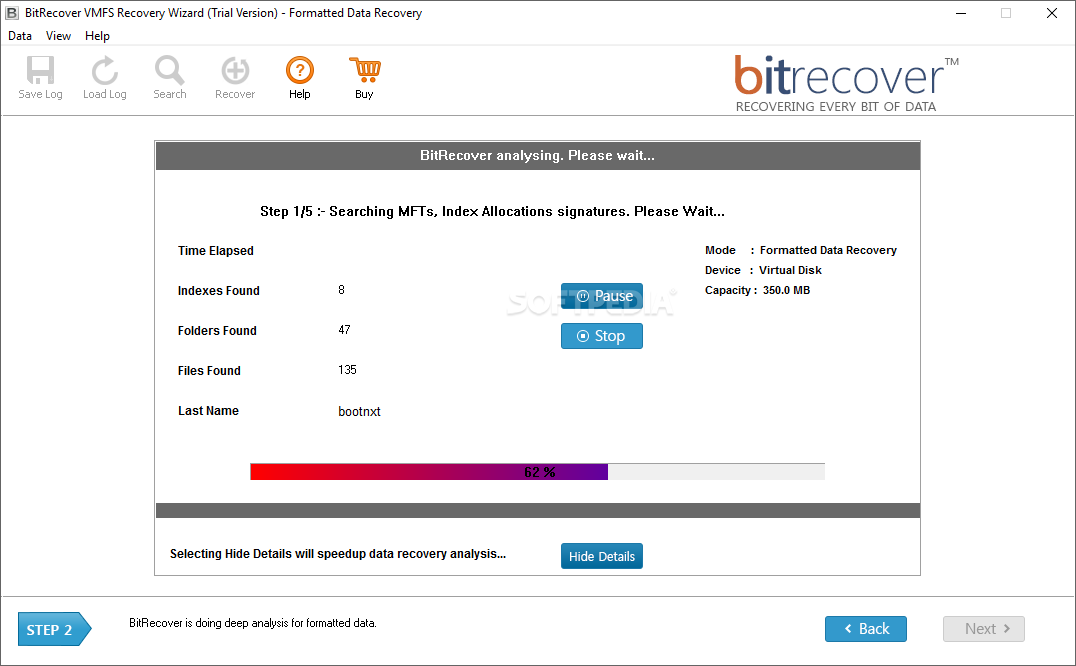Viewport: 1076px width, 666px height.
Task: Click the Last Name value bootnxt
Action: [x=360, y=412]
